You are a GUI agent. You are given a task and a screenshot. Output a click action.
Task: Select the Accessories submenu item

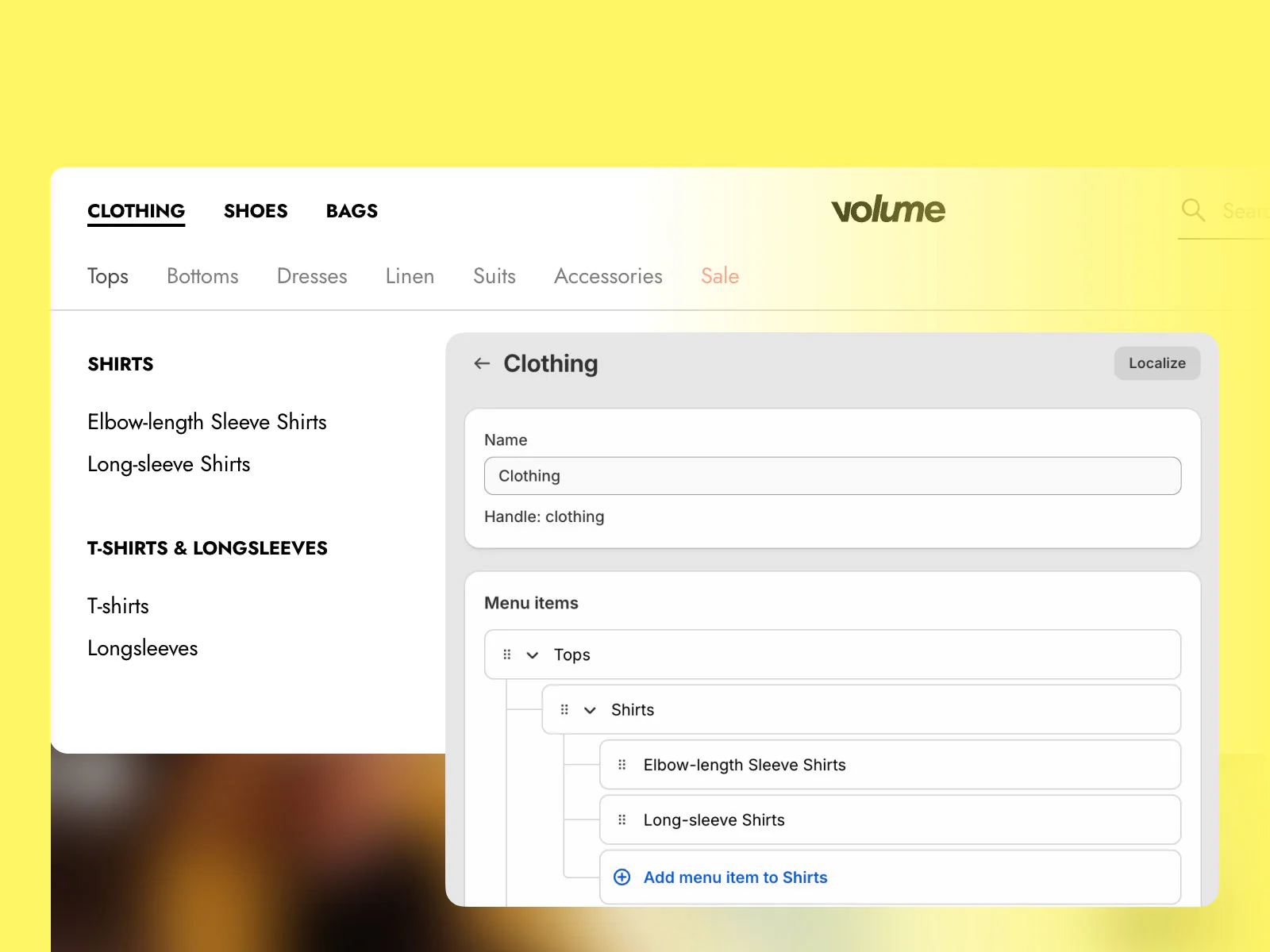(x=608, y=276)
